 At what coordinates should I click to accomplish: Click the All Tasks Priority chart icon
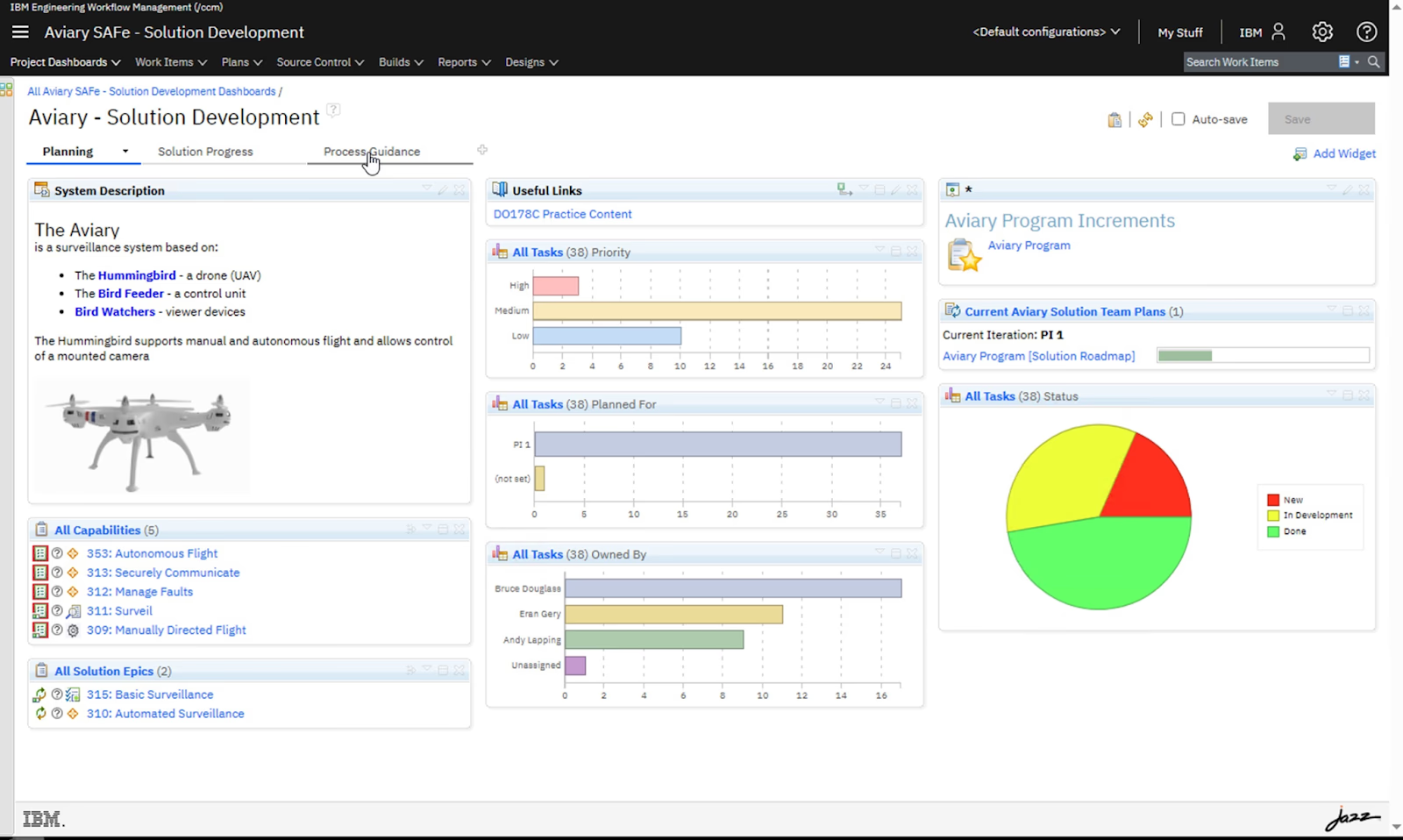pos(500,252)
